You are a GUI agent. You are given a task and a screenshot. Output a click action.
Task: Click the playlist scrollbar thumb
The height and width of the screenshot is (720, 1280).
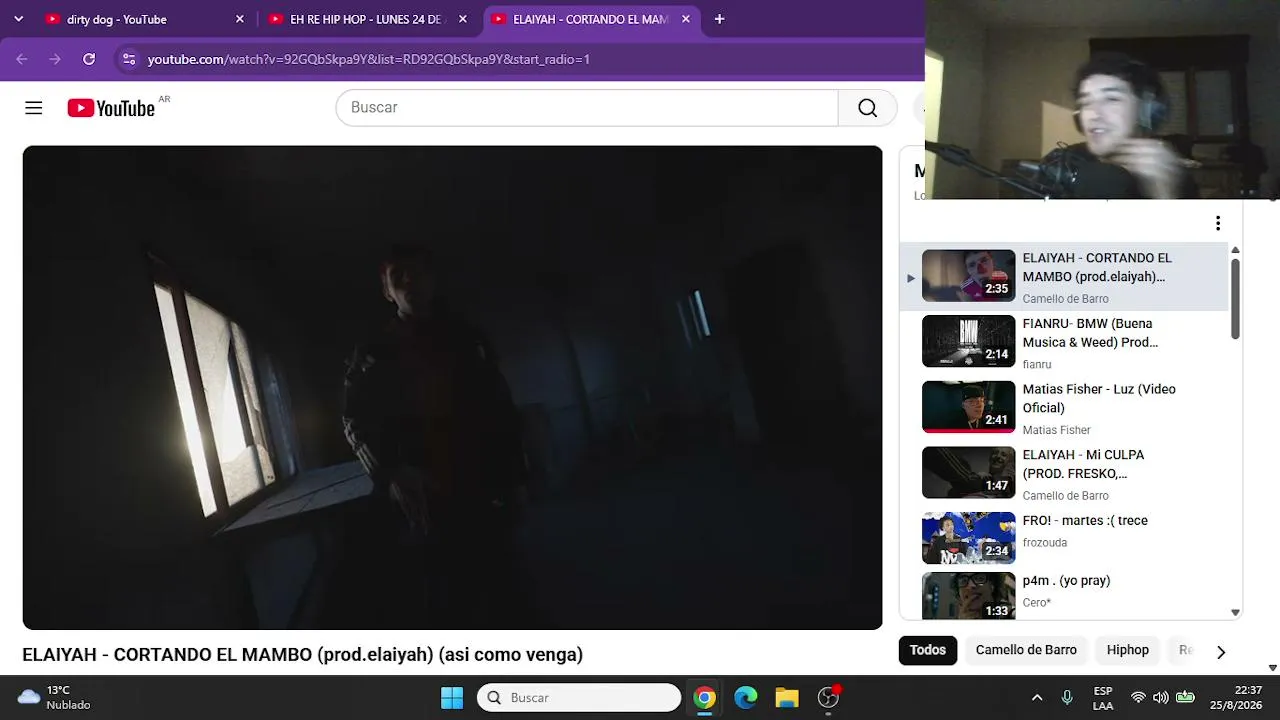pyautogui.click(x=1236, y=298)
